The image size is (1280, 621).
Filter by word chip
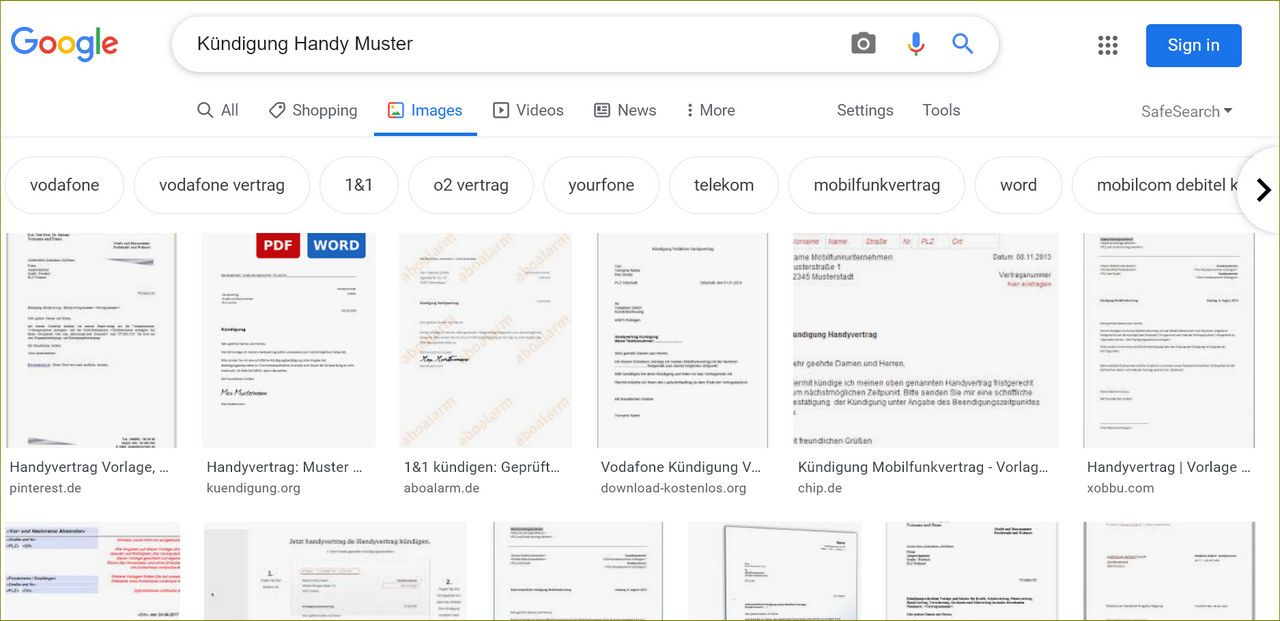click(1018, 185)
